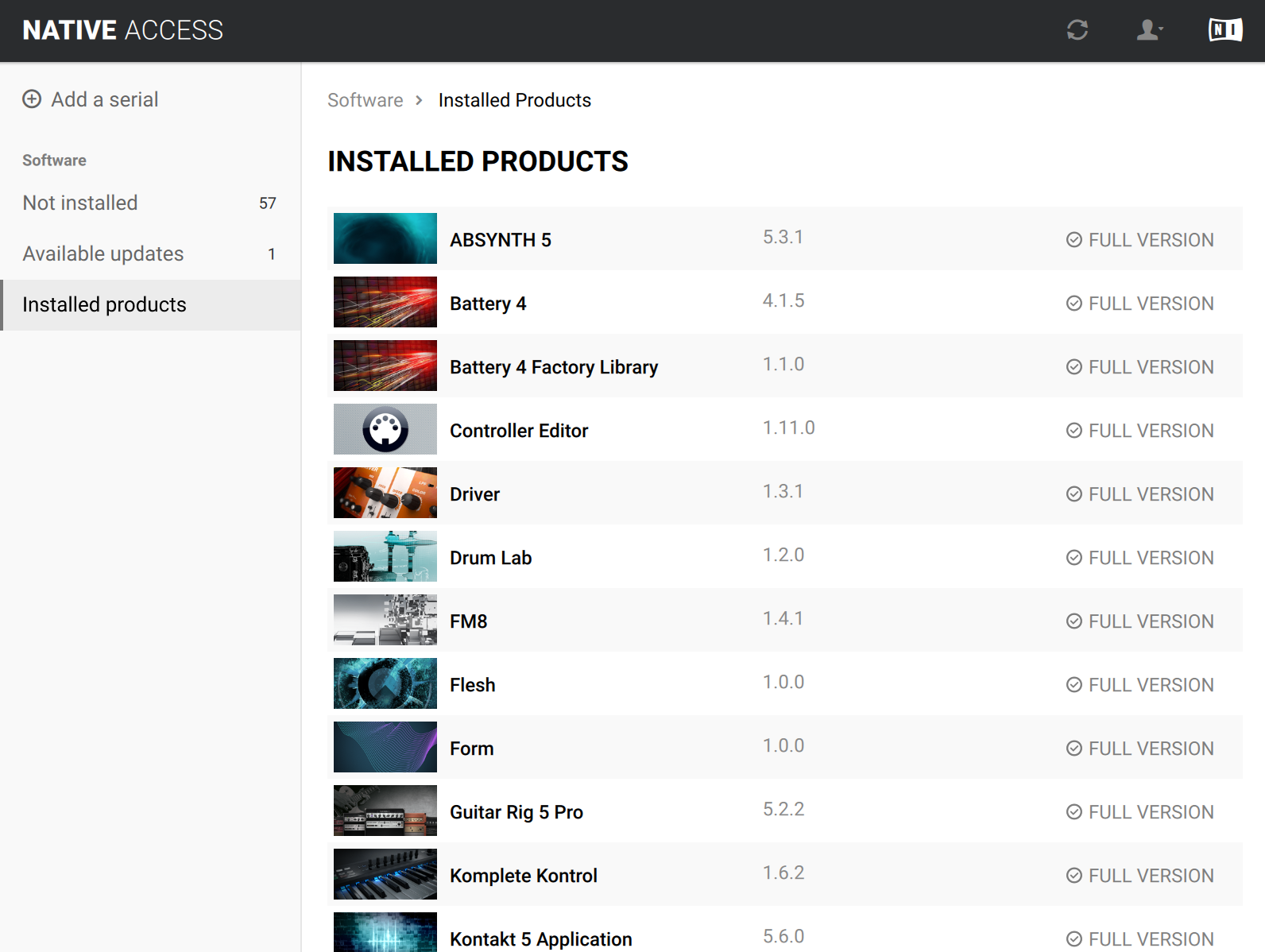The image size is (1265, 952).
Task: Click Battery 4 Factory Library name
Action: [x=554, y=367]
